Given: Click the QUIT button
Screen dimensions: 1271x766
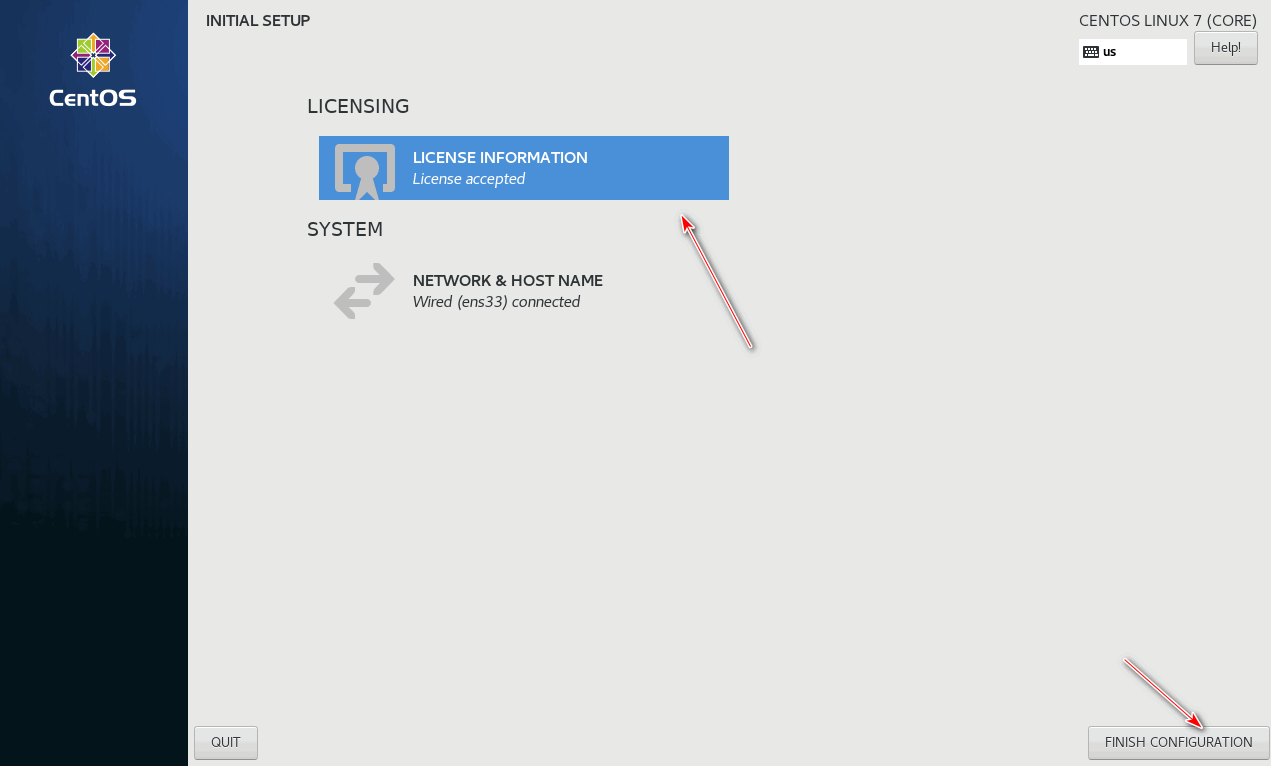Looking at the screenshot, I should 226,742.
